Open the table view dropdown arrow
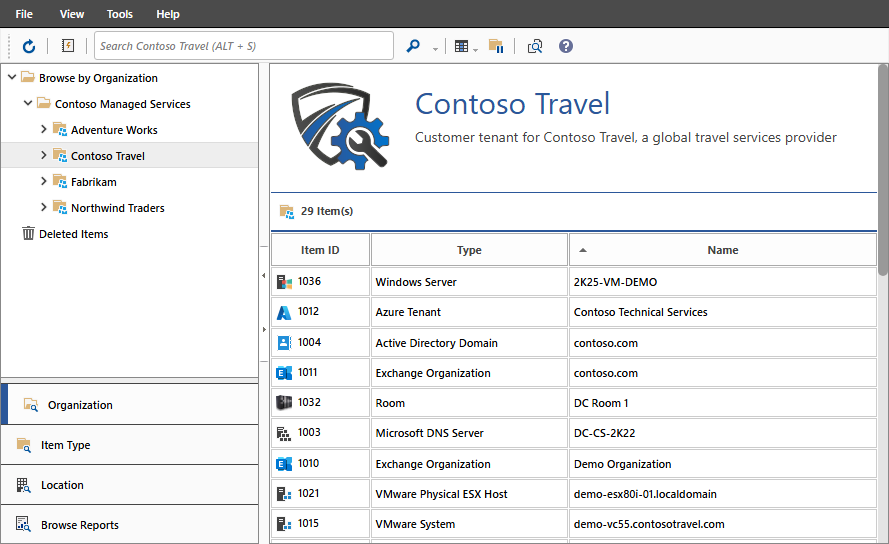This screenshot has width=889, height=544. [x=476, y=50]
